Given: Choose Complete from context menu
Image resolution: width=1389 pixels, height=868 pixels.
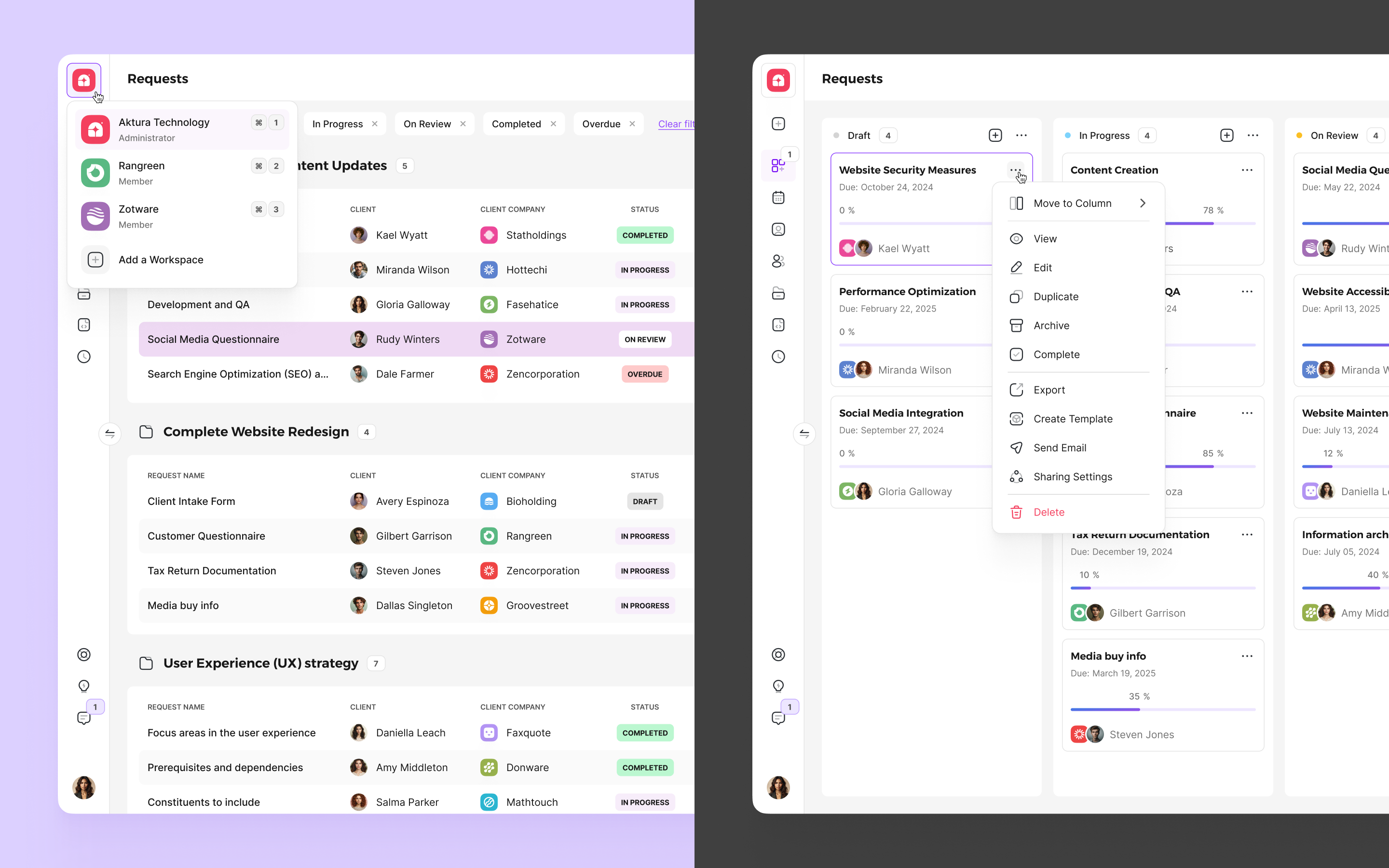Looking at the screenshot, I should tap(1078, 354).
